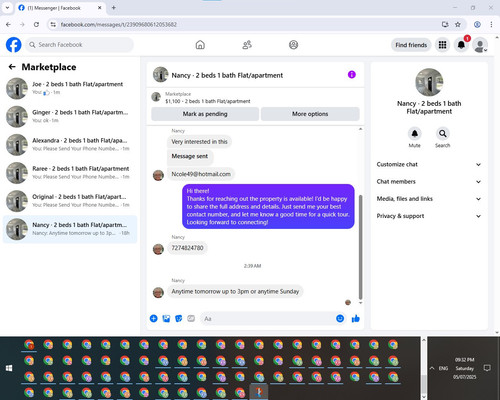The width and height of the screenshot is (500, 400).
Task: Show hidden system tray icons
Action: 432,368
